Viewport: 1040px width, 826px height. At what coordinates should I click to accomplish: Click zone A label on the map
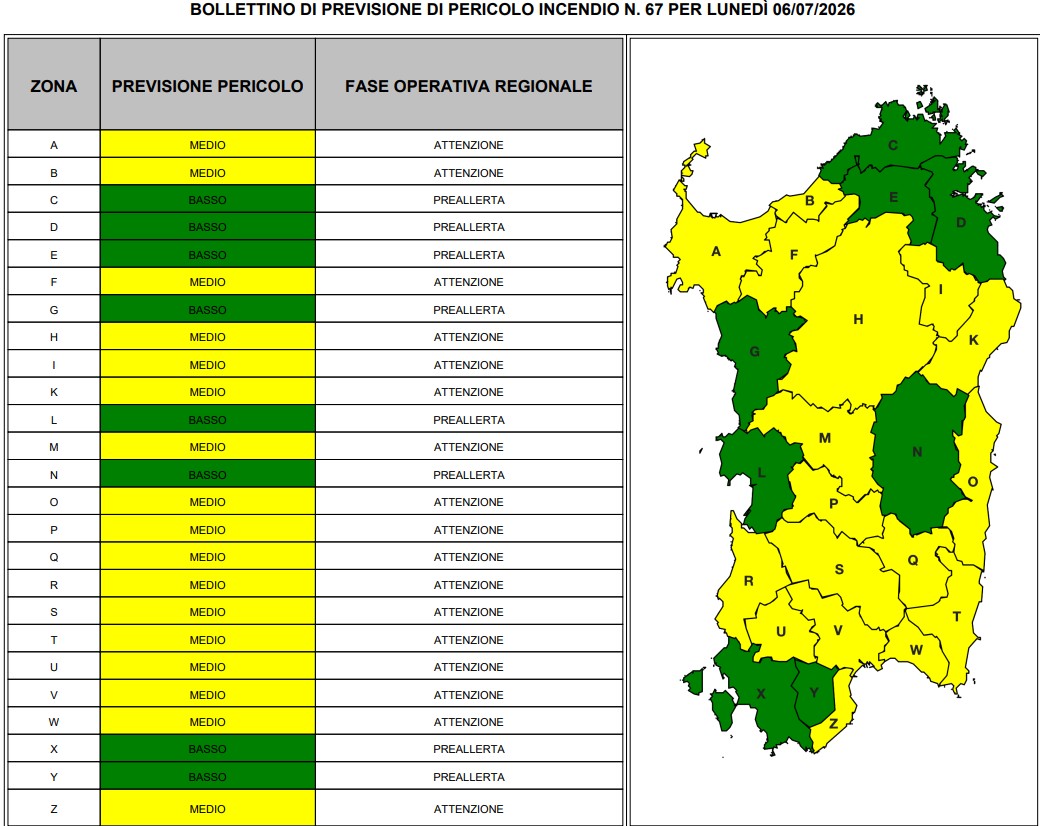716,251
